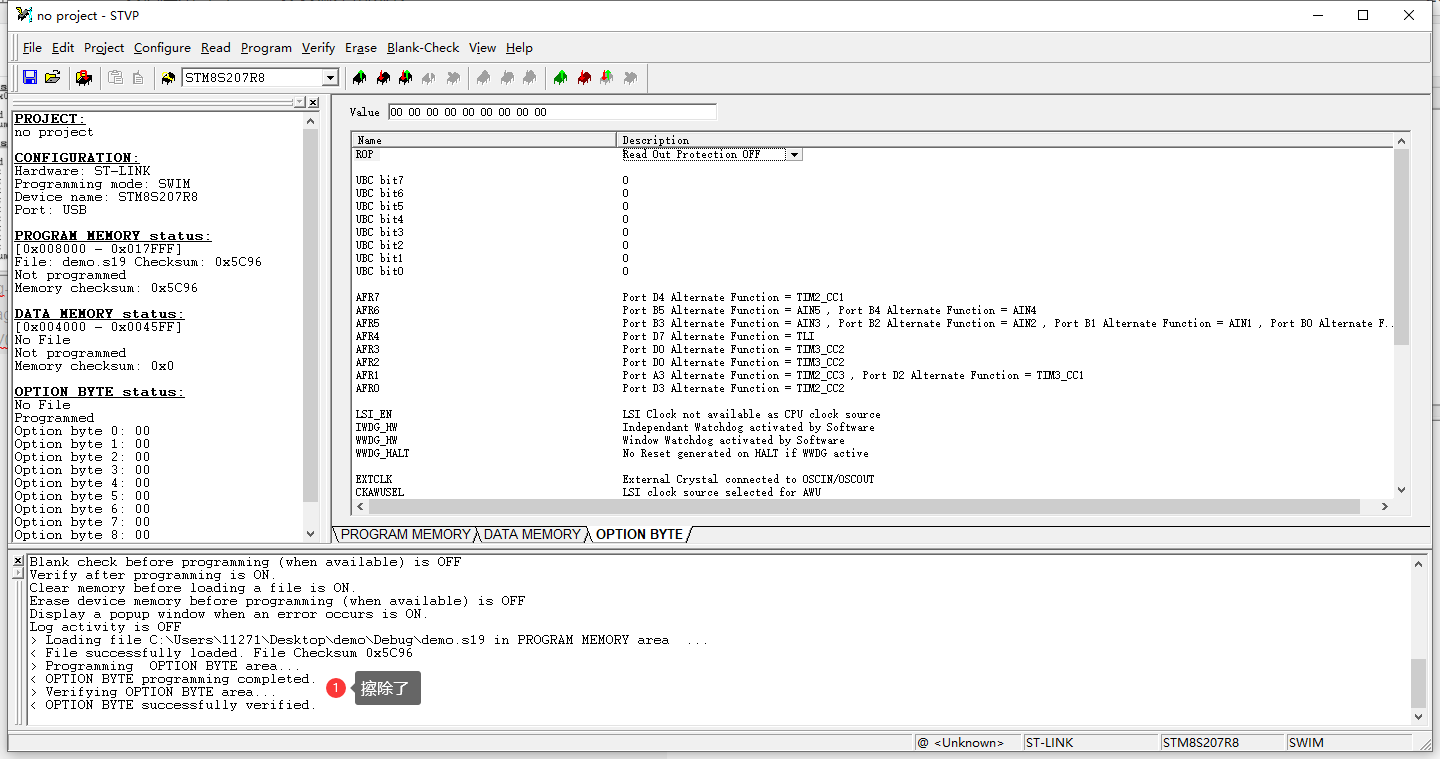Viewport: 1440px width, 759px height.
Task: Click ST-LINK entry in status bar
Action: click(1091, 743)
